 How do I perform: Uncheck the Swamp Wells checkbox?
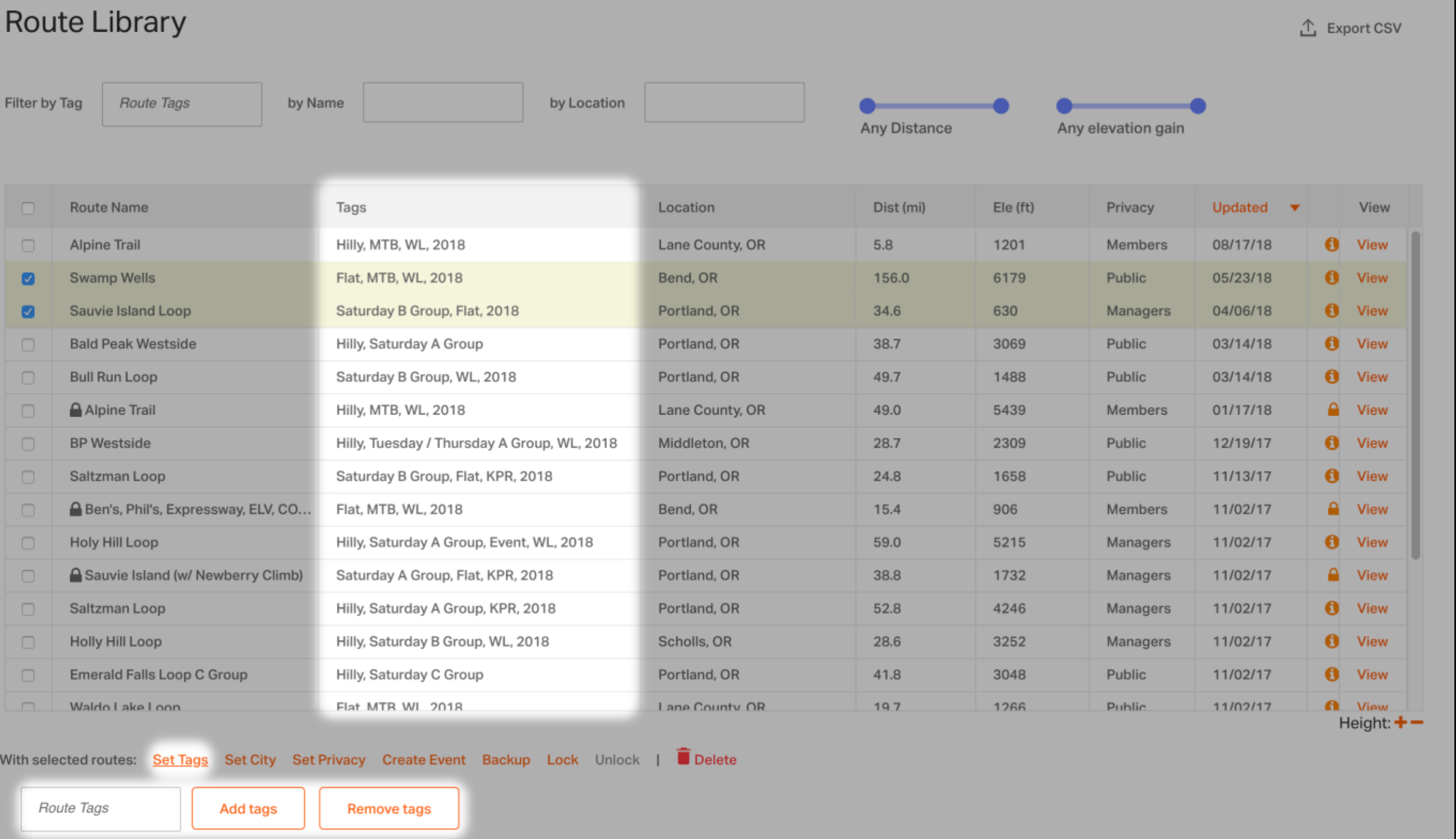coord(28,279)
